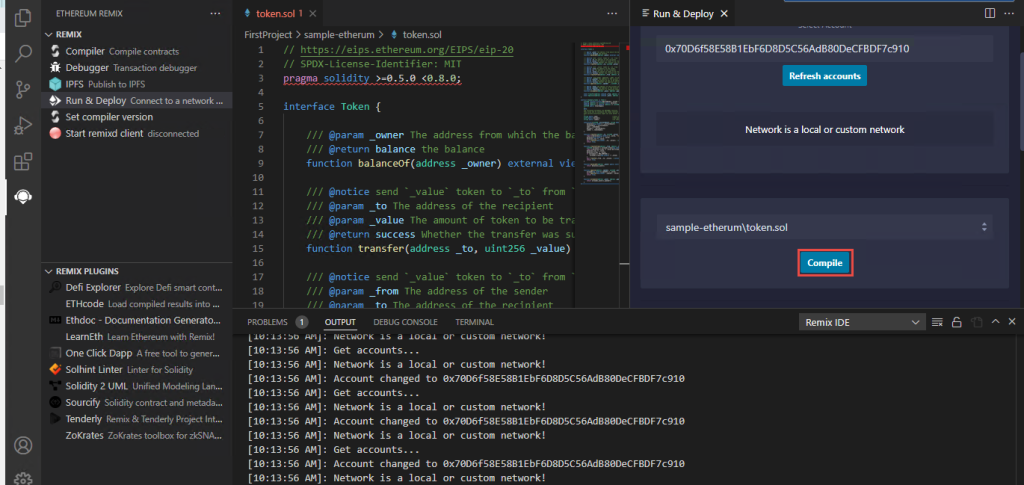Viewport: 1024px width, 485px height.
Task: Toggle the output scroll lock icon
Action: pyautogui.click(x=956, y=322)
